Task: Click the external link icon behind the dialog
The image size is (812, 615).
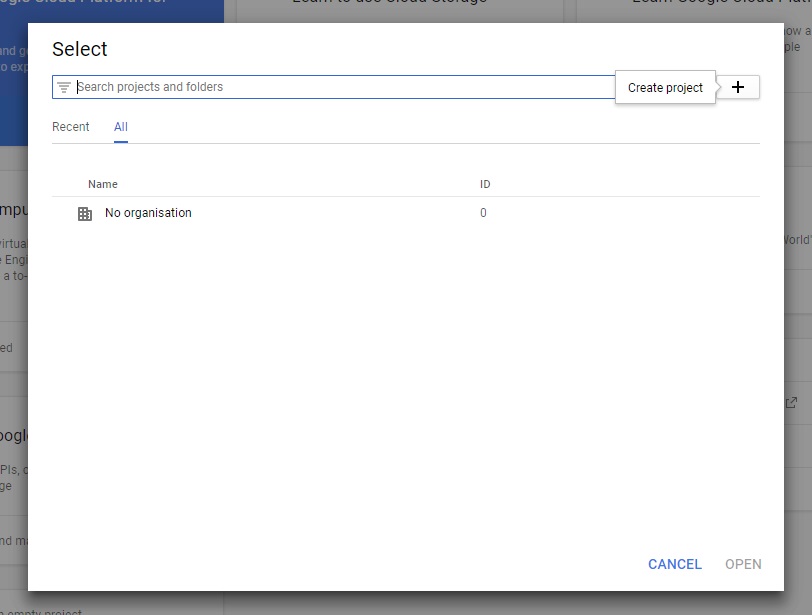Action: 792,402
